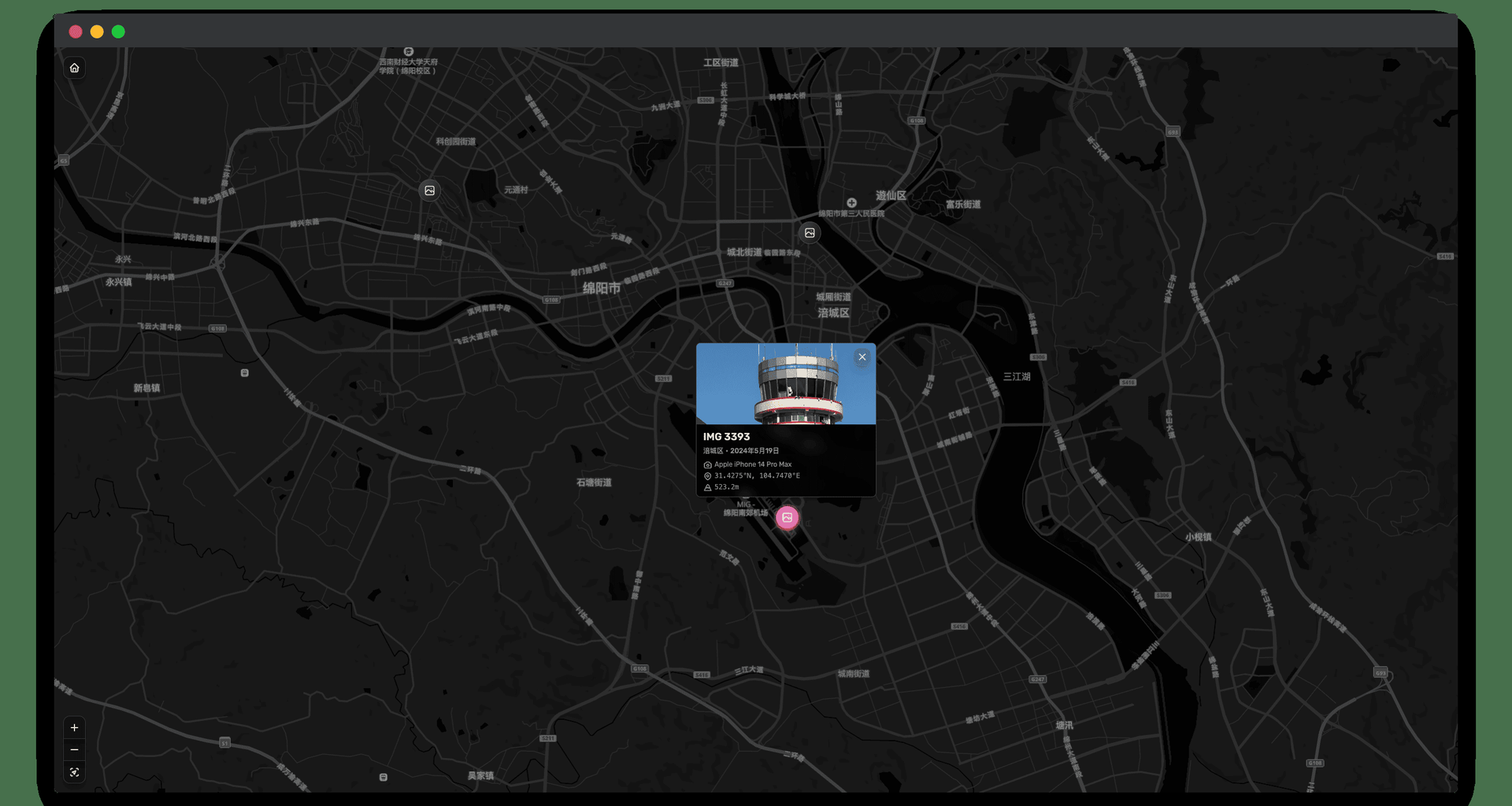Click the location pin icon beside coordinates
The height and width of the screenshot is (806, 1512).
(707, 476)
